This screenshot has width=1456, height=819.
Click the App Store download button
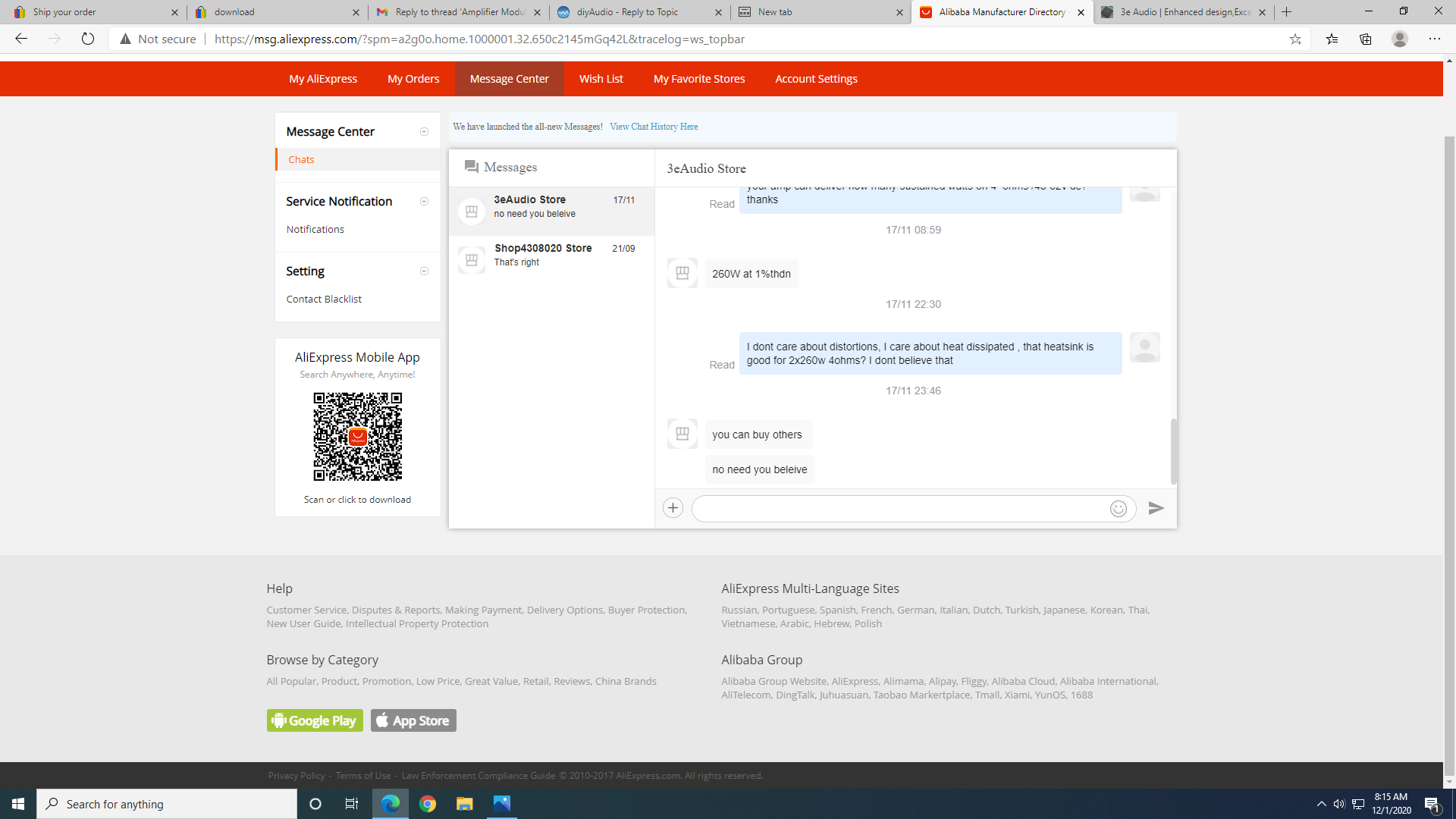click(x=413, y=720)
